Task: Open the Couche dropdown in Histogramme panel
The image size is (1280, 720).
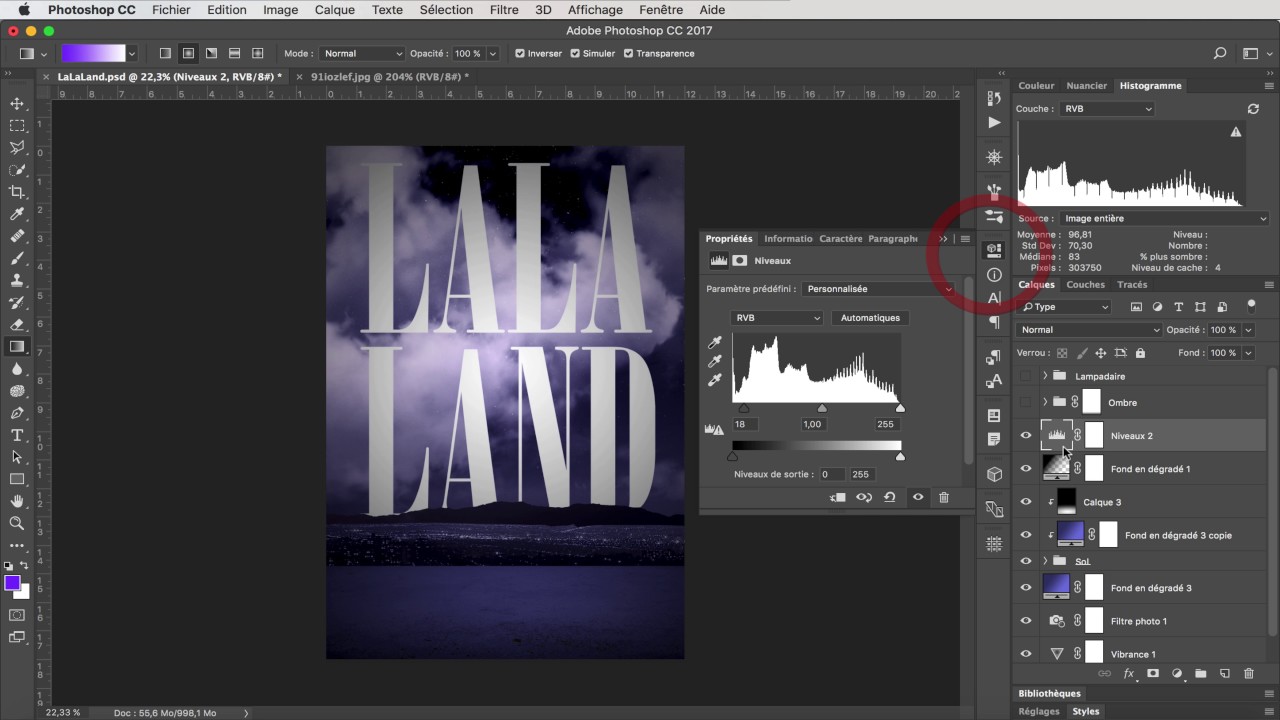Action: pos(1107,109)
